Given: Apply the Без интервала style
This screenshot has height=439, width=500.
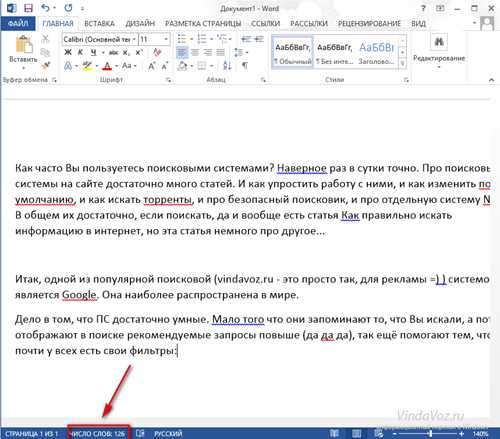Looking at the screenshot, I should [x=334, y=53].
